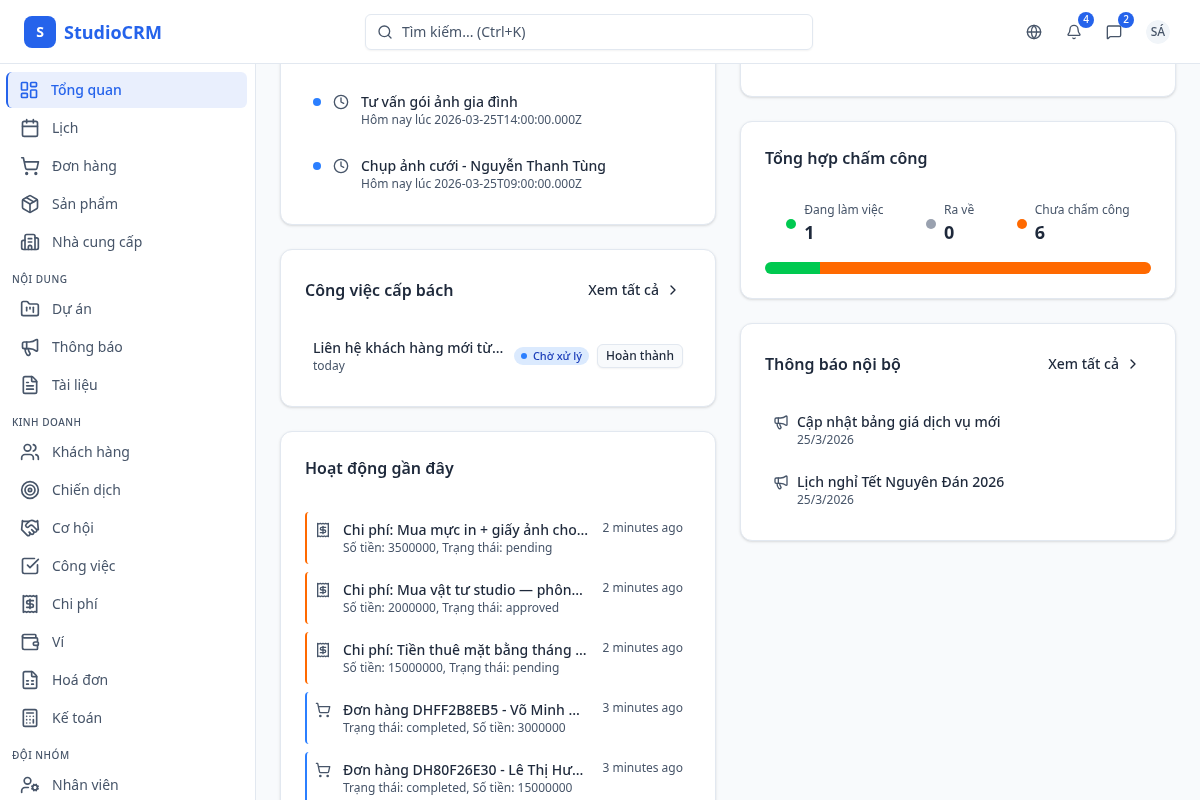
Task: Expand Công việc cấp bách via Xem tất cả
Action: point(633,290)
